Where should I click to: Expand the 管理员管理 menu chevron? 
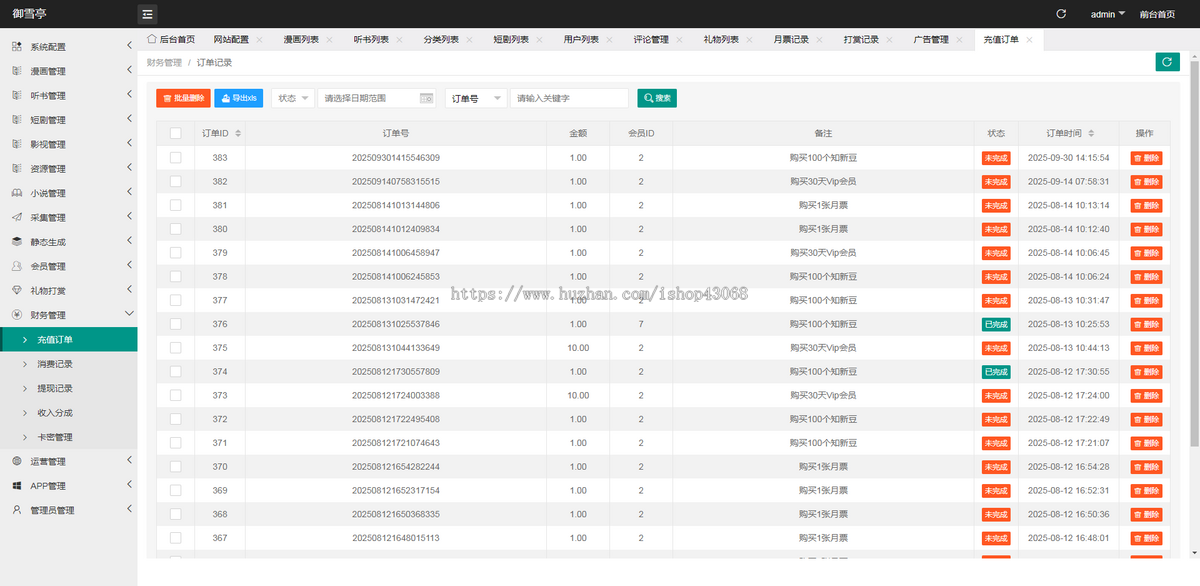pos(129,509)
